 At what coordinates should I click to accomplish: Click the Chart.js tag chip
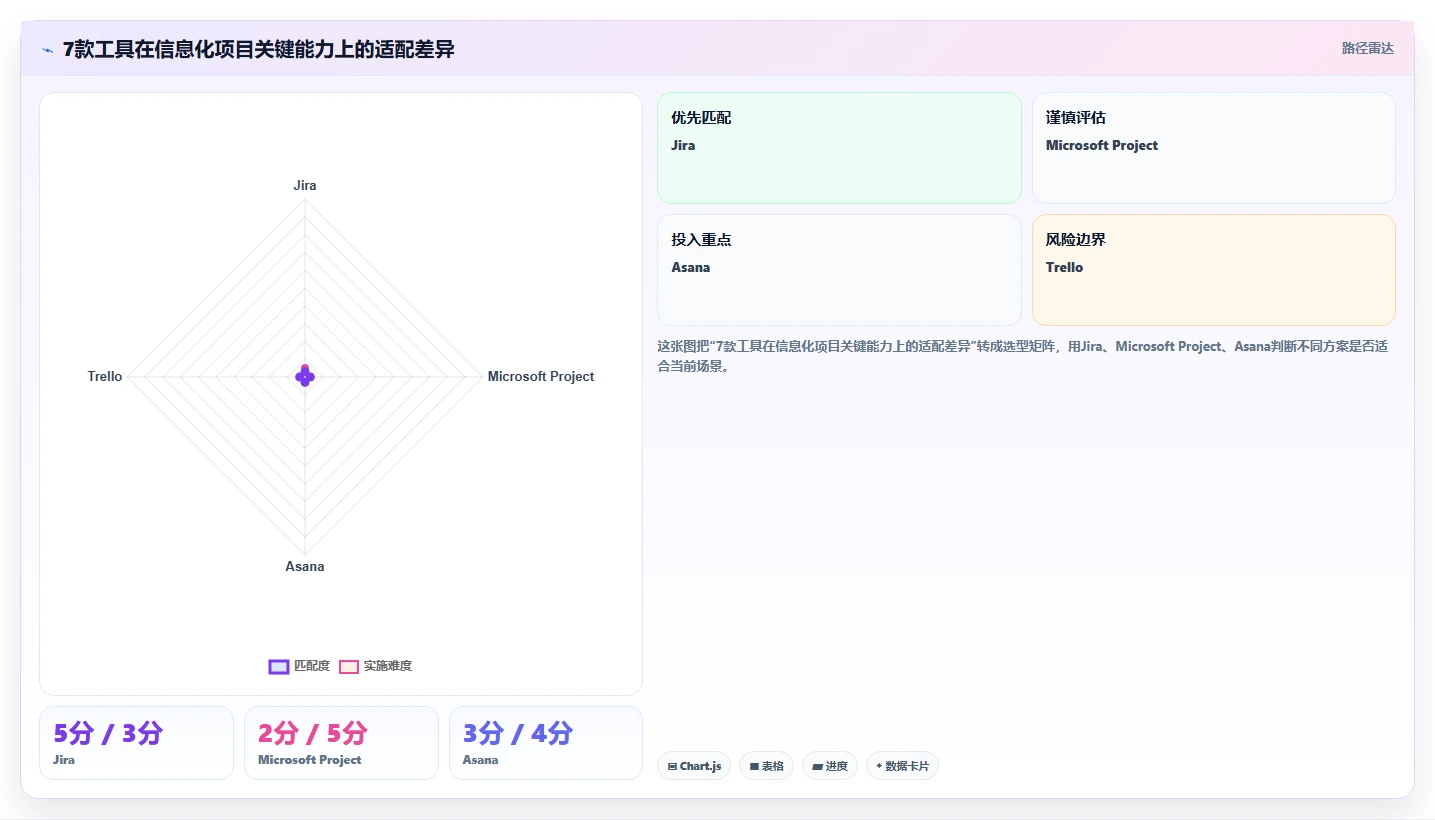[x=694, y=766]
